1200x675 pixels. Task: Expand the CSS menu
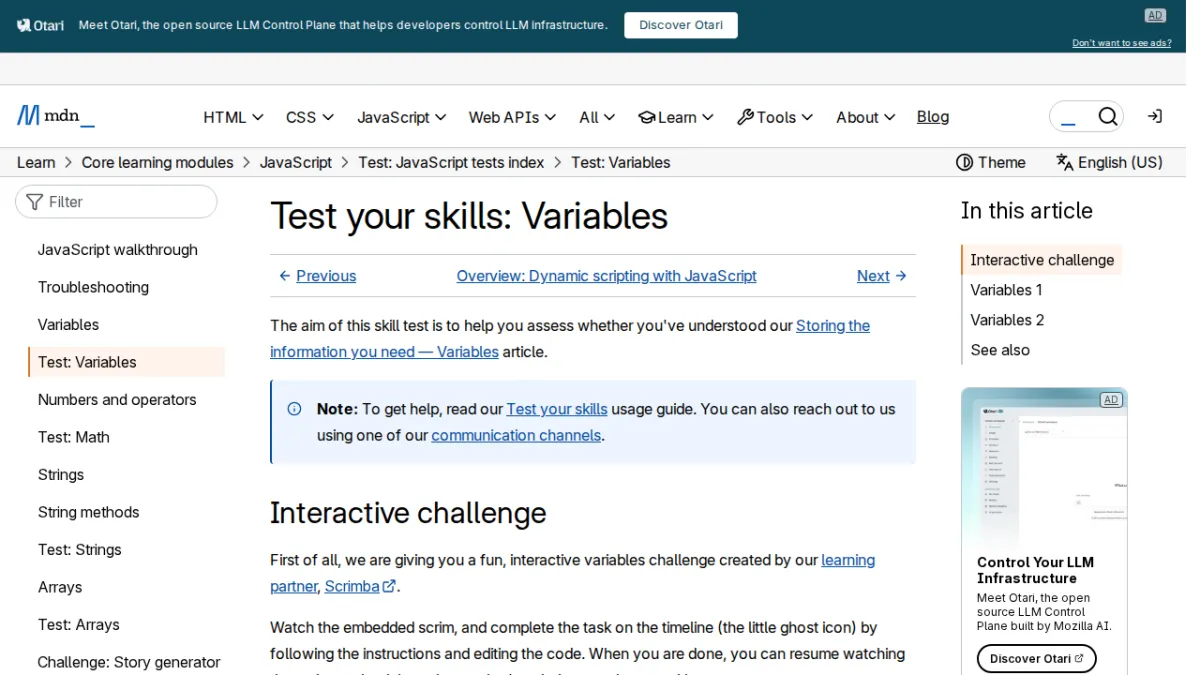pos(310,117)
